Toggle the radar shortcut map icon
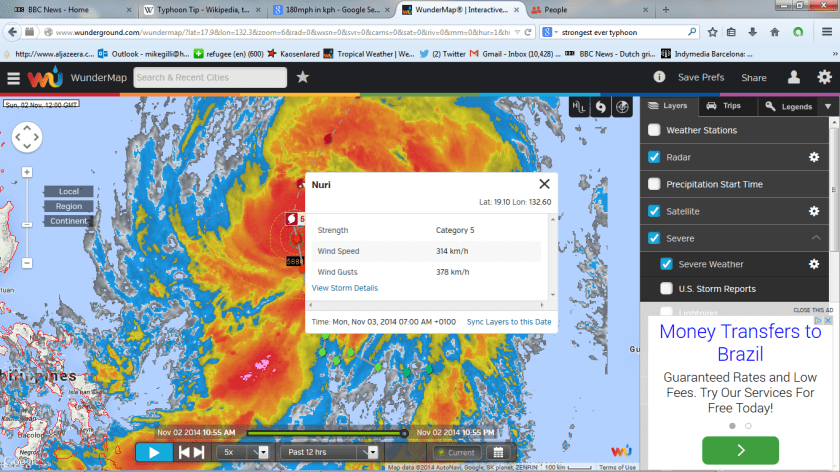 pos(622,106)
